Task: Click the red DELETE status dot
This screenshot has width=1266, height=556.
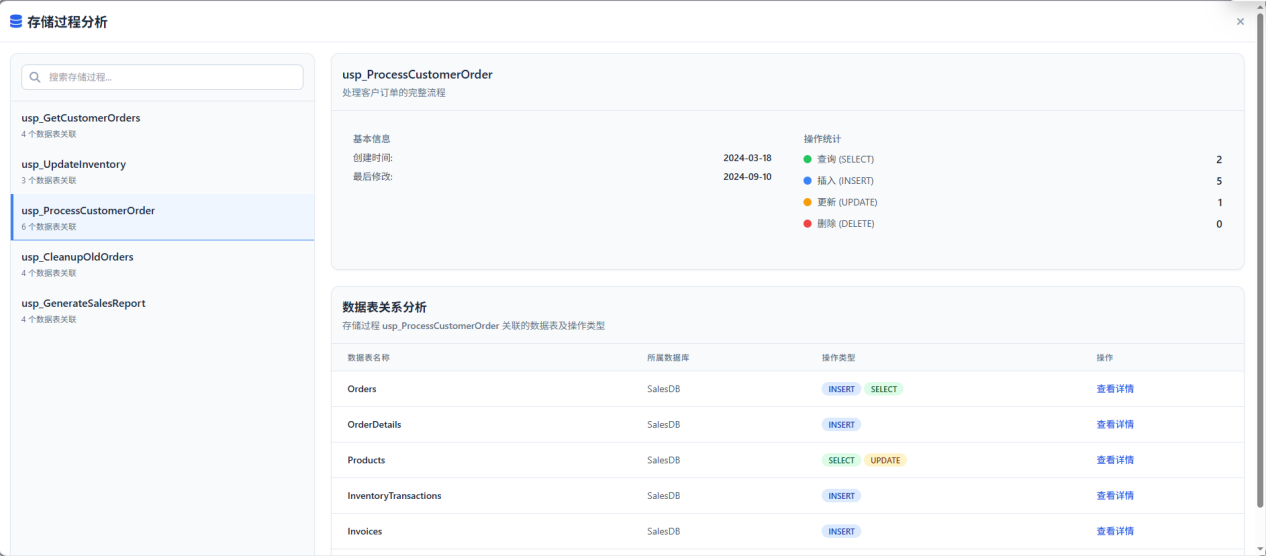Action: click(808, 224)
